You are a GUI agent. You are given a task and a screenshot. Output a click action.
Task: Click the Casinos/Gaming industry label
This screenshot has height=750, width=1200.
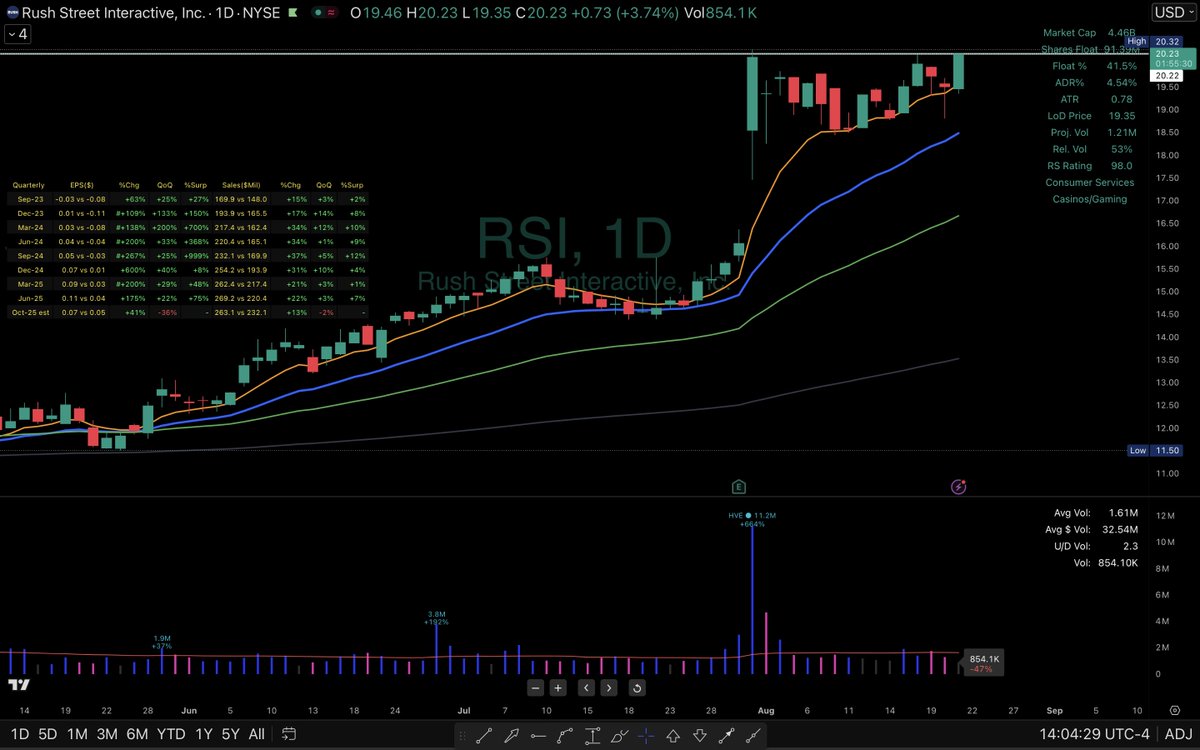pos(1089,199)
